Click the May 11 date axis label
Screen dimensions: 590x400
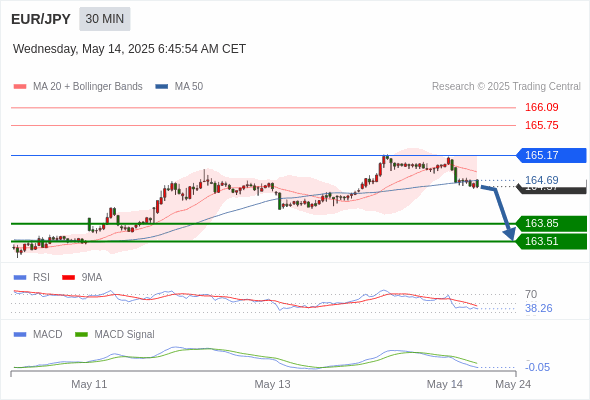click(89, 384)
